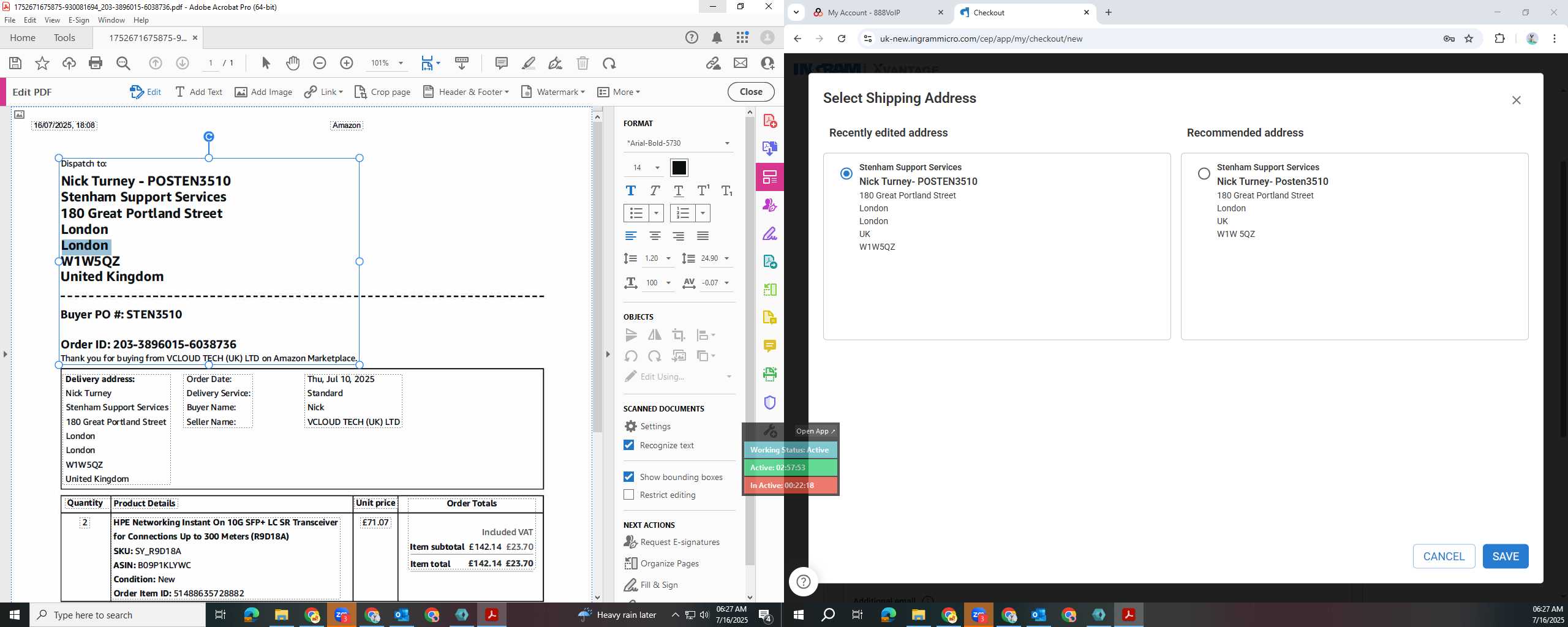Click the Save file icon in Acrobat toolbar
Screen dimensions: 1568x627
[x=15, y=63]
